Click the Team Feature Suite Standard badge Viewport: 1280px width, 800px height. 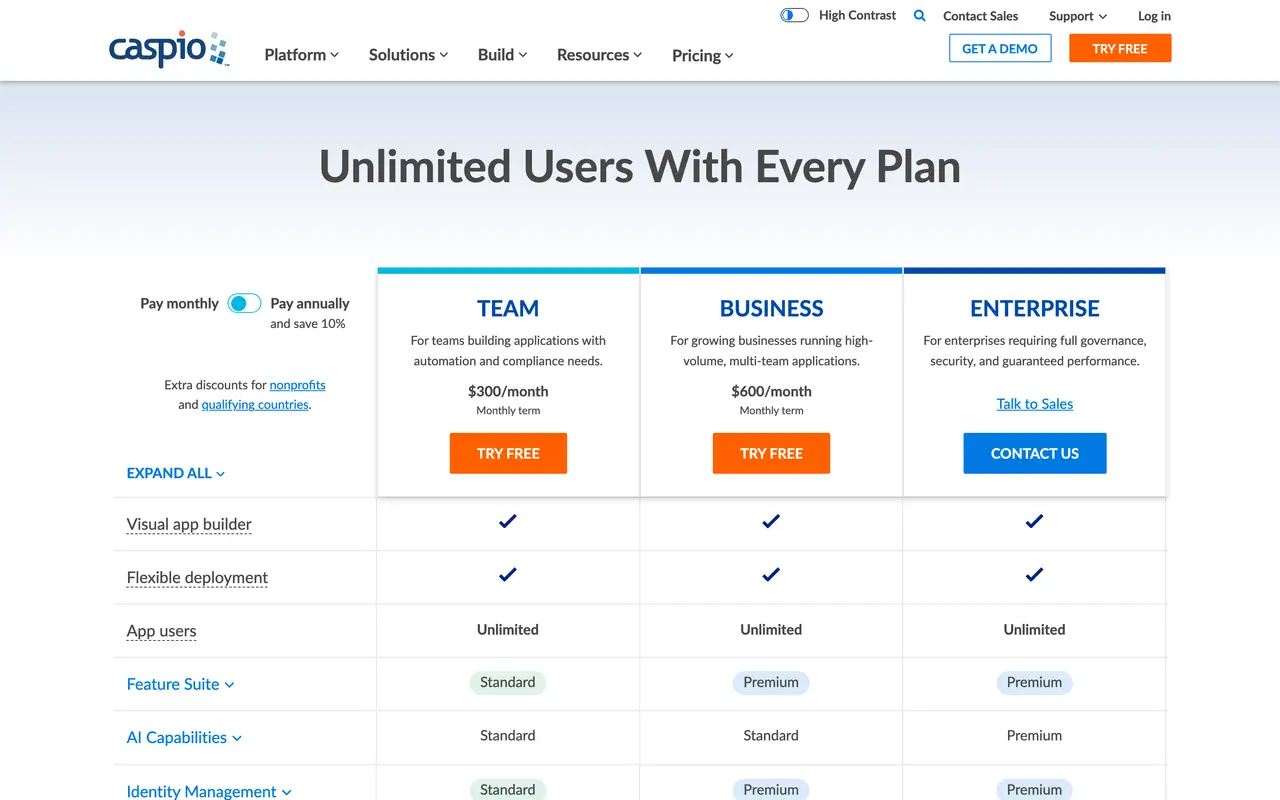(508, 683)
